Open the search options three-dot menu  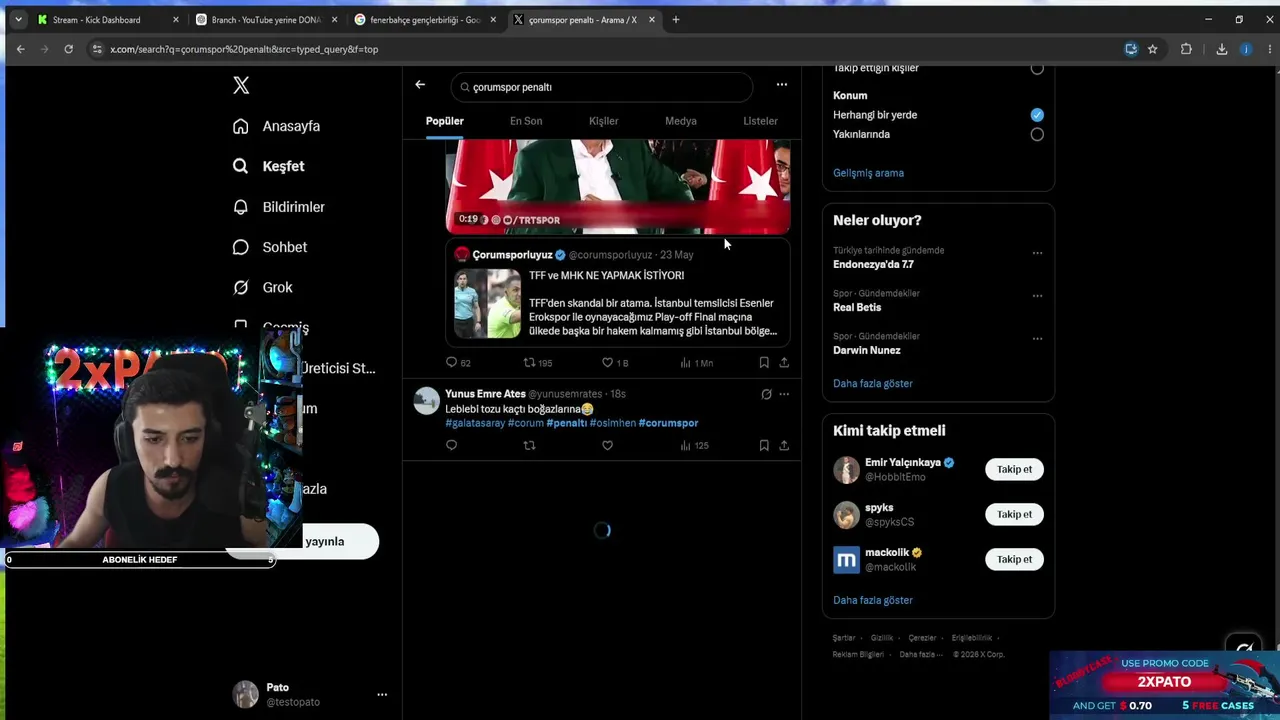782,85
